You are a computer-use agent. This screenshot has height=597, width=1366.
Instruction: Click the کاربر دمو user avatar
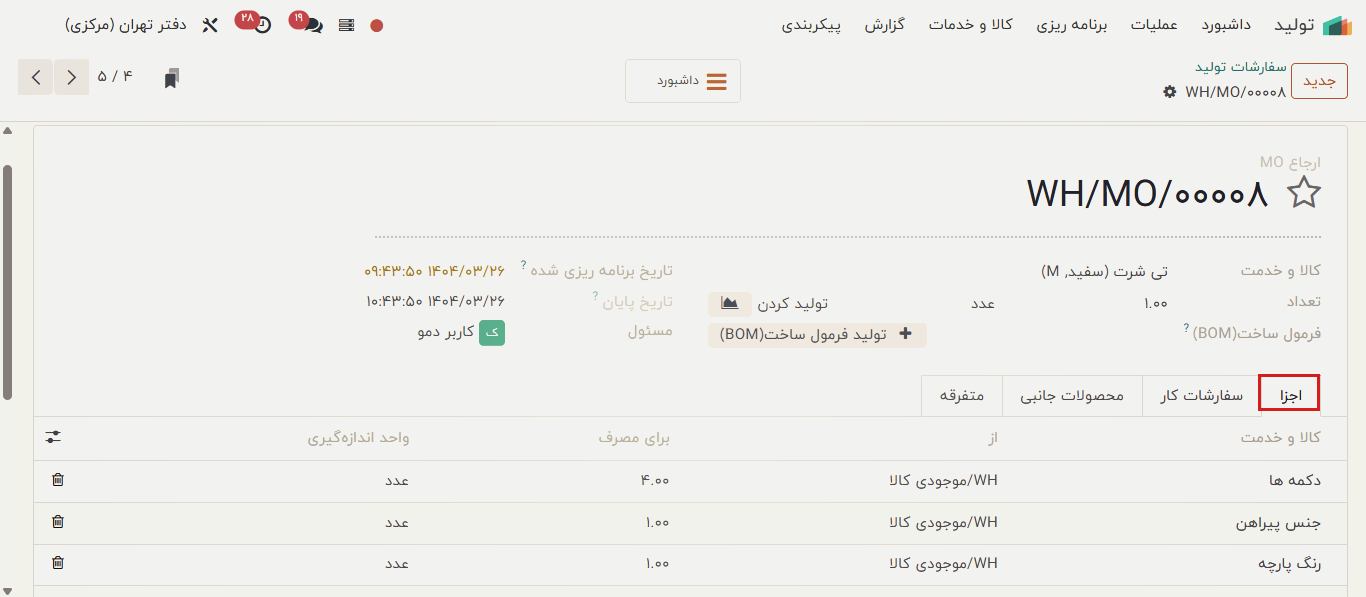pos(492,332)
